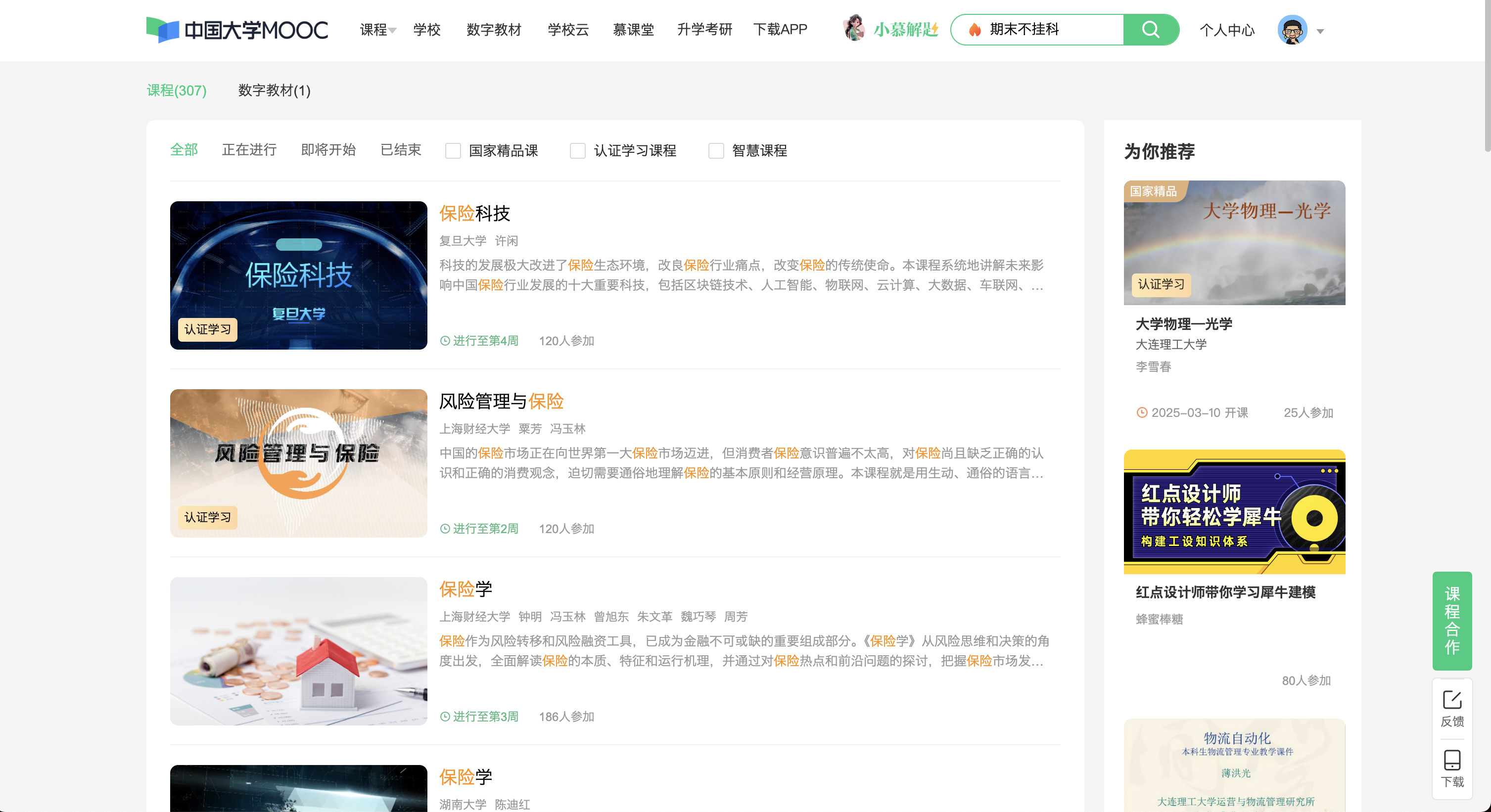The width and height of the screenshot is (1491, 812).
Task: Open the 保险科技 course thumbnail
Action: (x=298, y=275)
